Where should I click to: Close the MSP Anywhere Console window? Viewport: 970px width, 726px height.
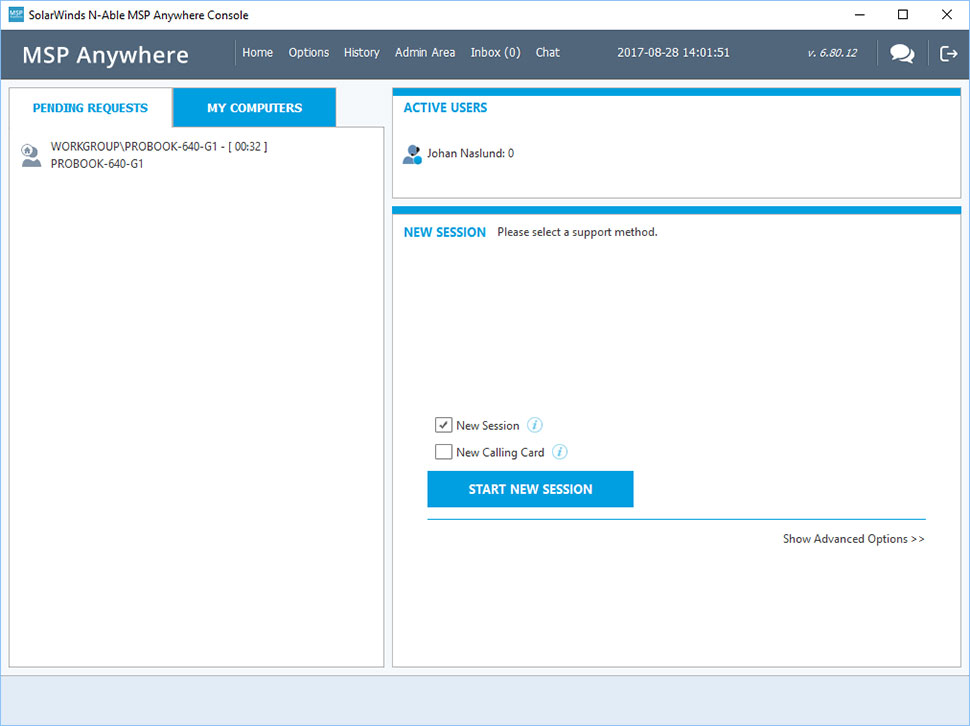pyautogui.click(x=946, y=15)
